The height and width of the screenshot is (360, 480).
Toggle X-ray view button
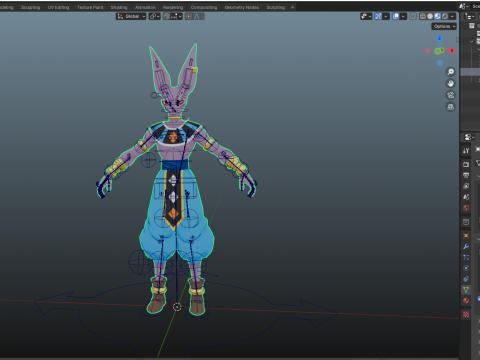click(413, 16)
